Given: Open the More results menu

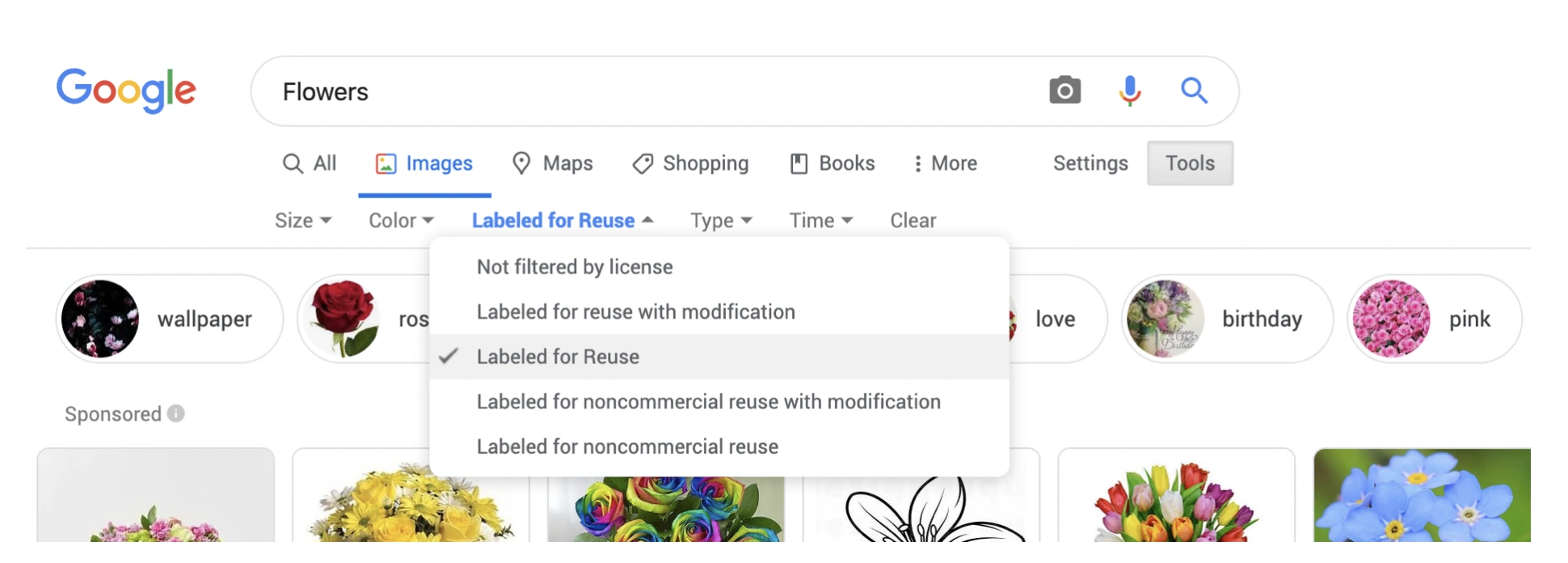Looking at the screenshot, I should pyautogui.click(x=945, y=163).
